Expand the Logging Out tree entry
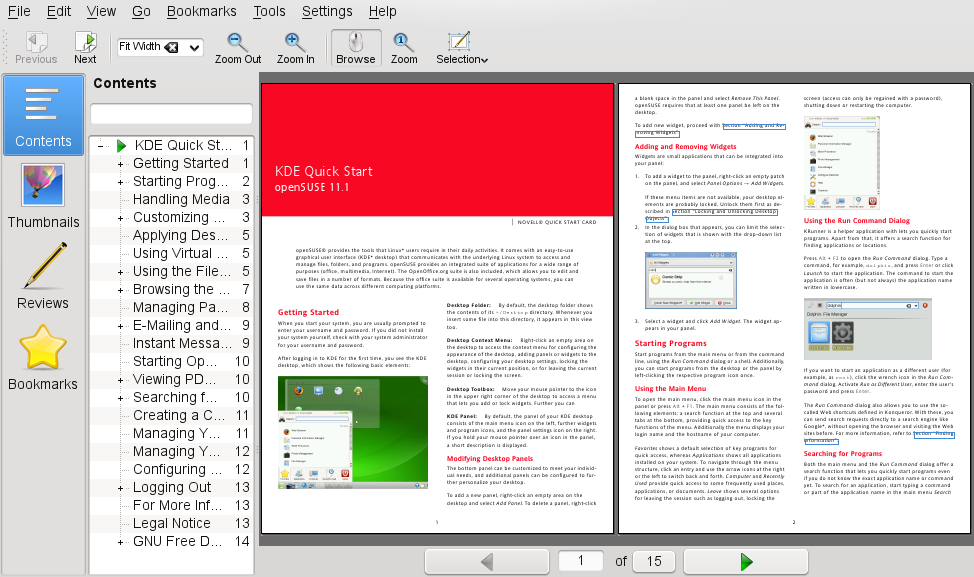974x577 pixels. (121, 488)
